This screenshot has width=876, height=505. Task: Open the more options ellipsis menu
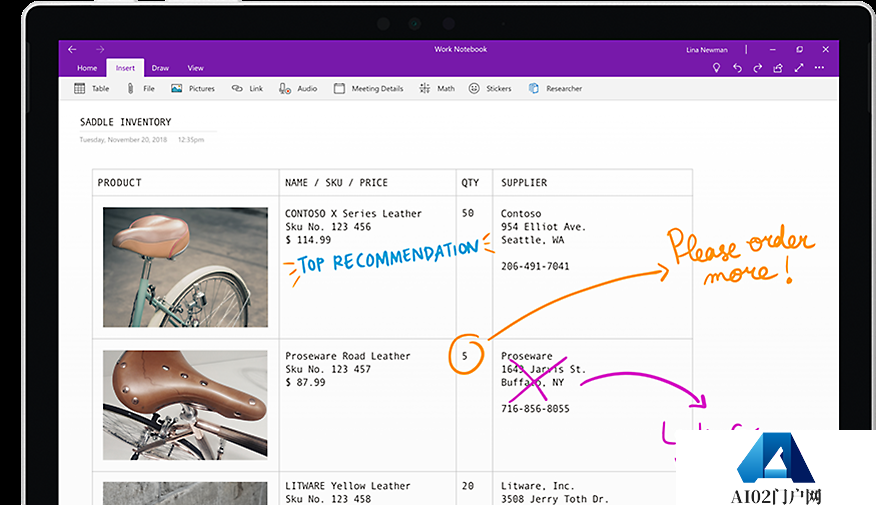coord(819,68)
